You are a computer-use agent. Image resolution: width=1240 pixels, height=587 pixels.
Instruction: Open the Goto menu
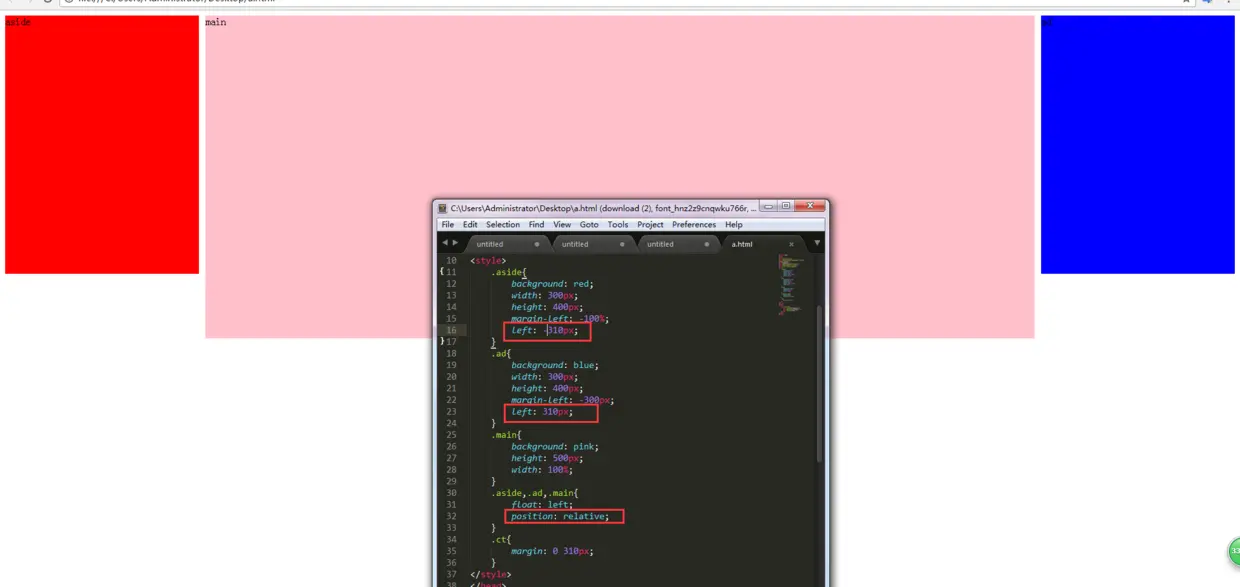coord(589,225)
